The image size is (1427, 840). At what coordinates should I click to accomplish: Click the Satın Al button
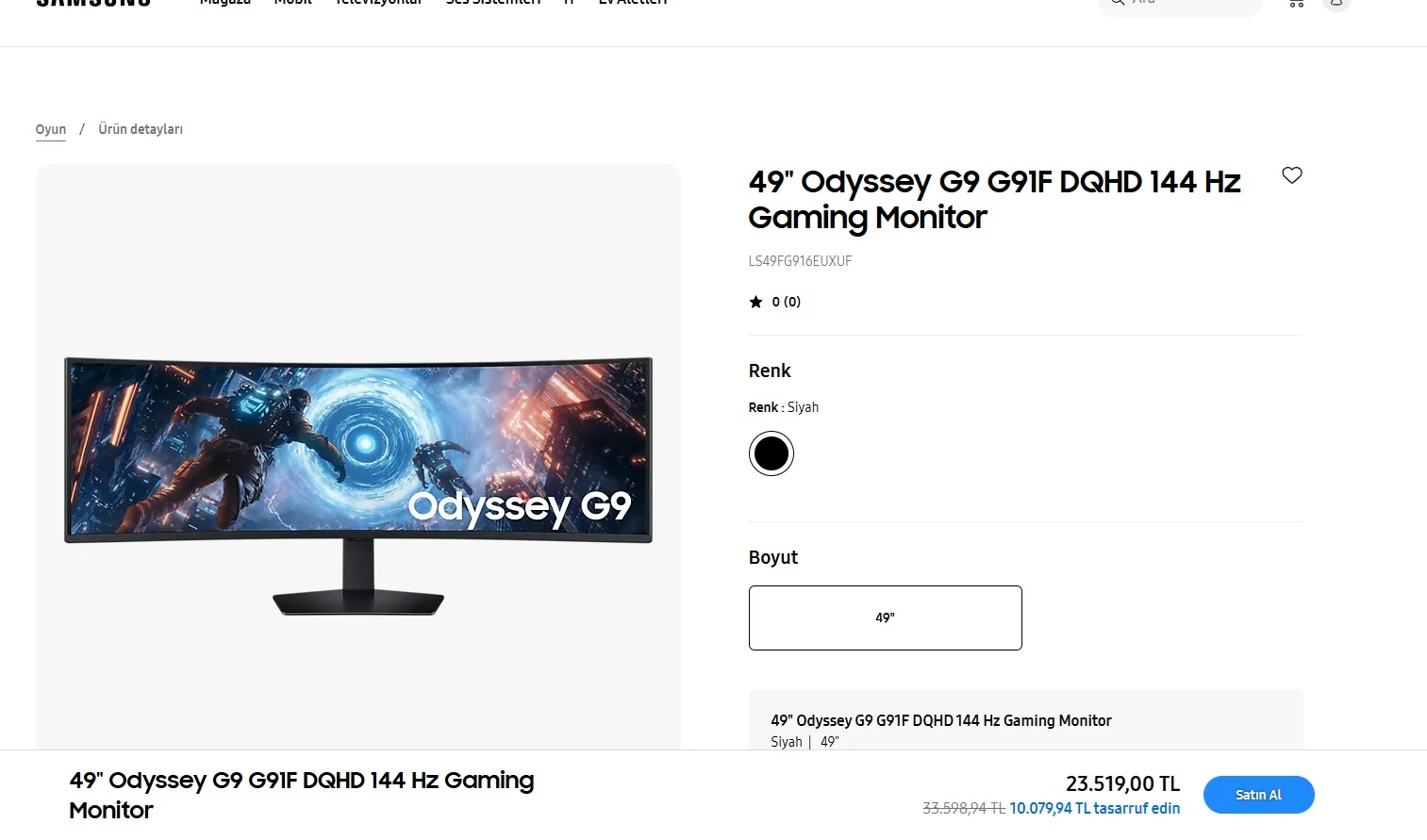[1258, 795]
